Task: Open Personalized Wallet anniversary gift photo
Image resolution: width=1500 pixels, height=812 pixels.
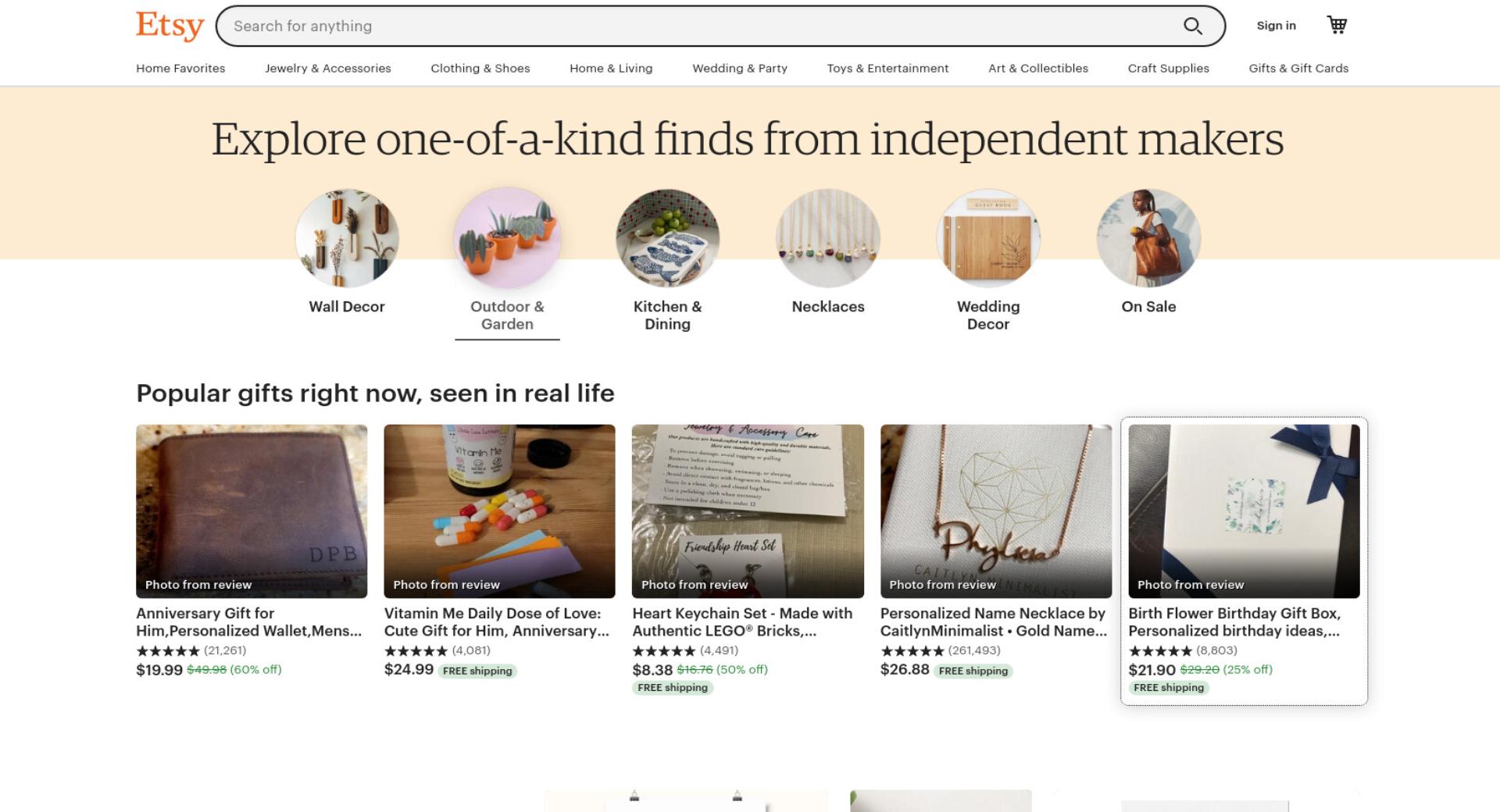Action: [x=252, y=511]
